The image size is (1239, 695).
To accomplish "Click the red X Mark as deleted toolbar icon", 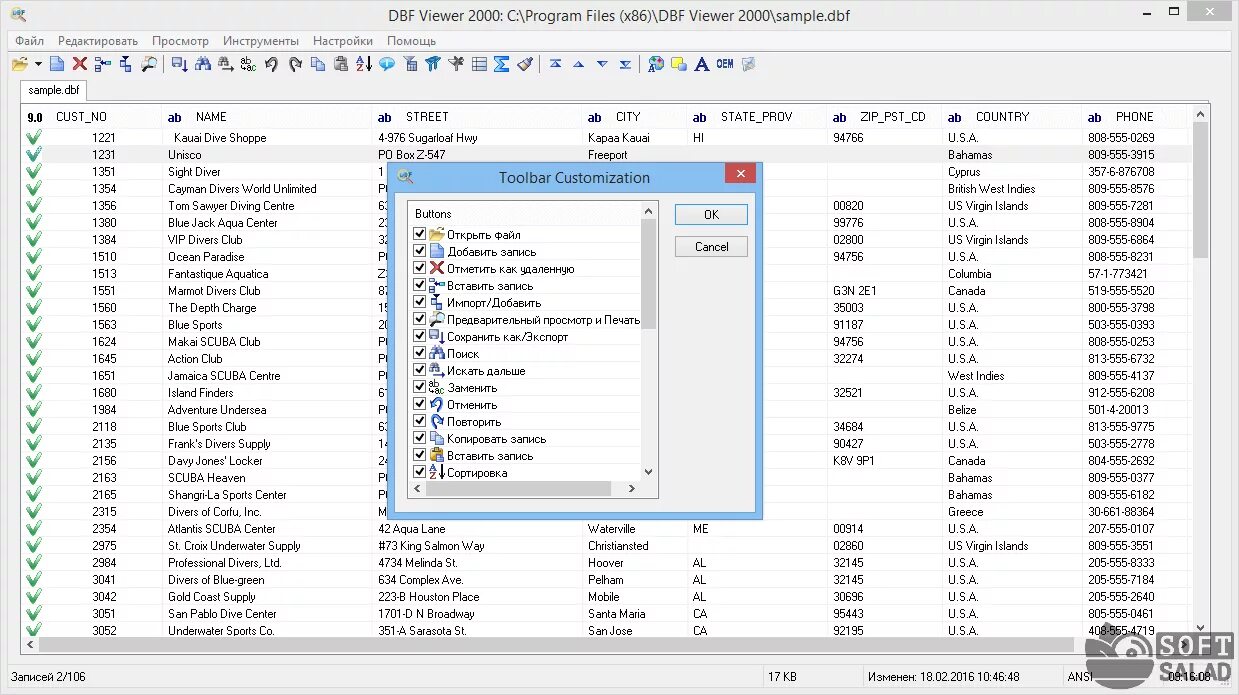I will (79, 64).
